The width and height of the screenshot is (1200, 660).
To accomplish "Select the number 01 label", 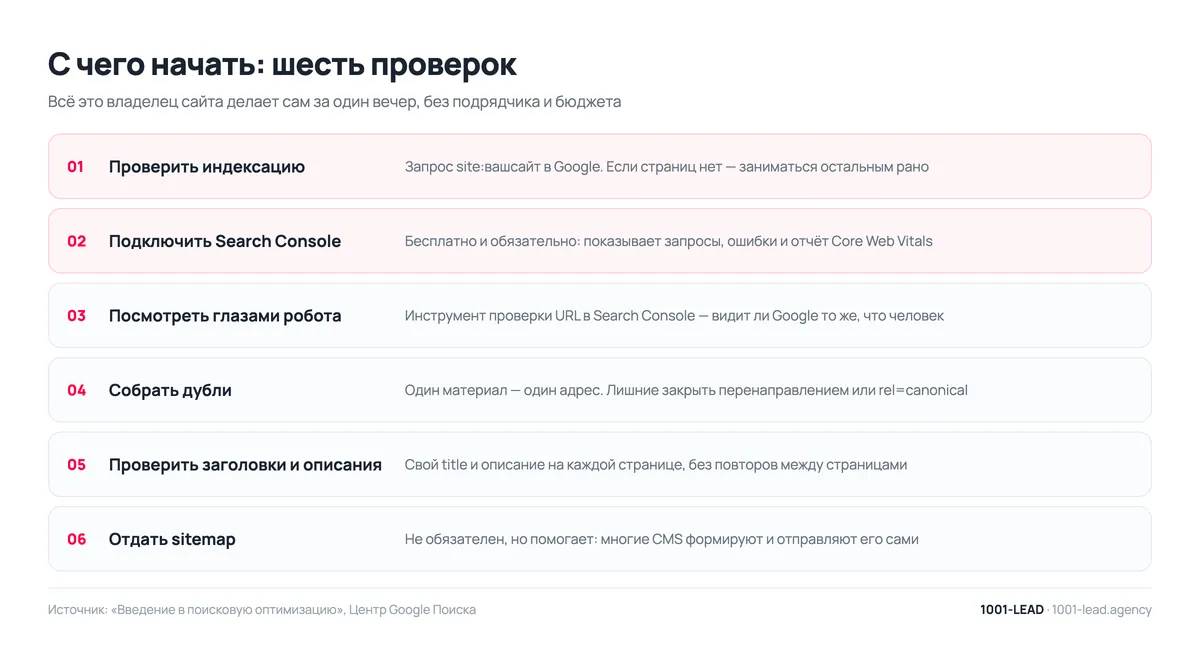I will [76, 167].
